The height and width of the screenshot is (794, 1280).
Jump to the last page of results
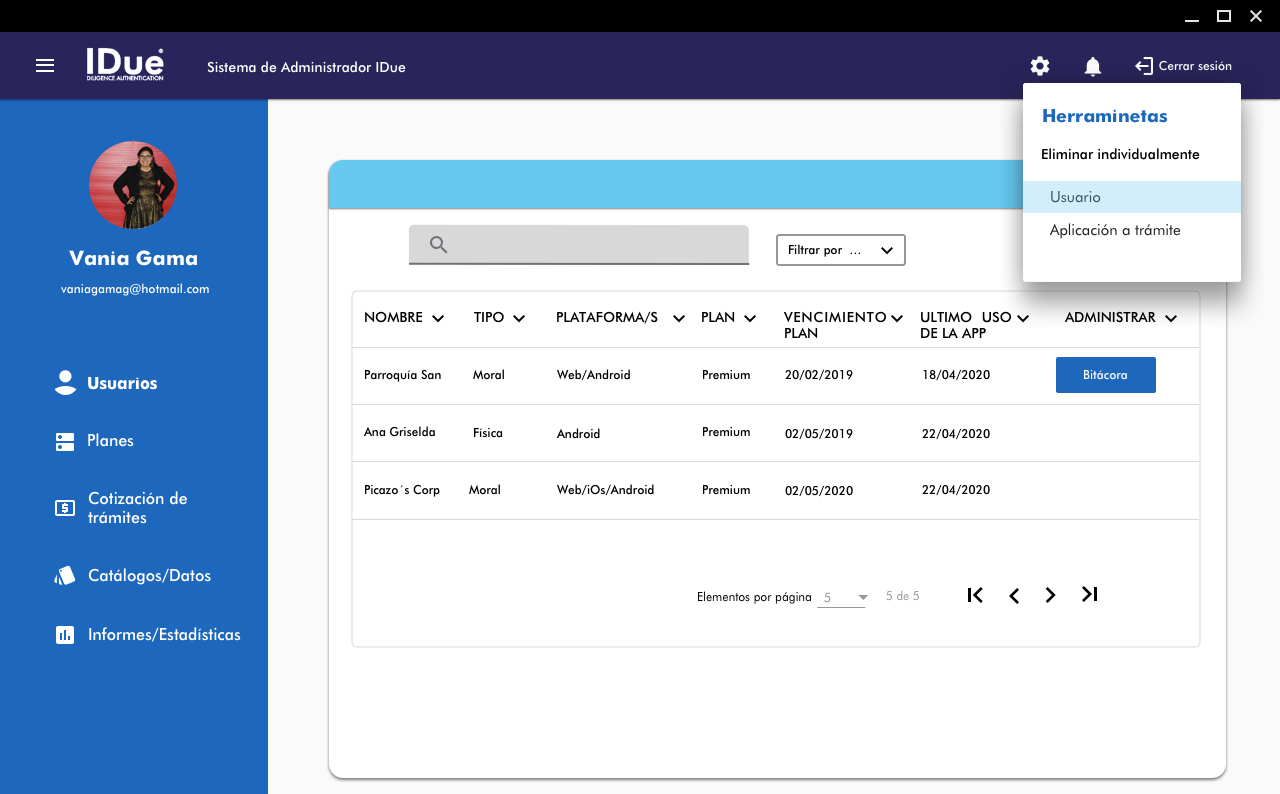[x=1090, y=595]
